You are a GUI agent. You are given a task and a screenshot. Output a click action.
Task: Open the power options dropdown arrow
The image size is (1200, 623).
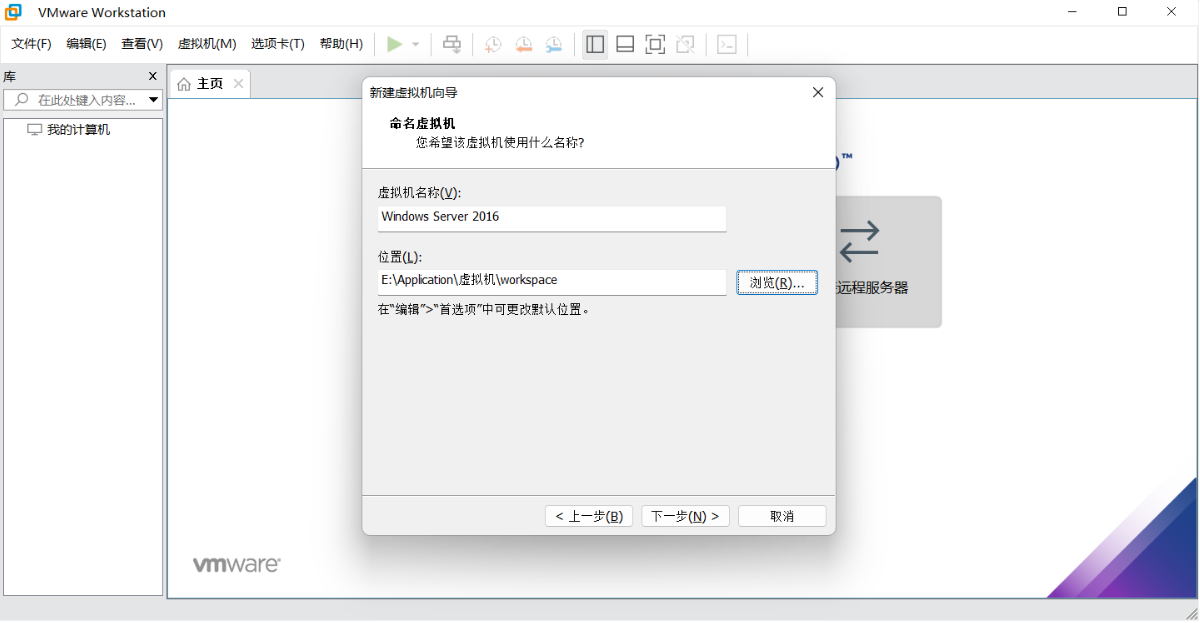pyautogui.click(x=416, y=45)
